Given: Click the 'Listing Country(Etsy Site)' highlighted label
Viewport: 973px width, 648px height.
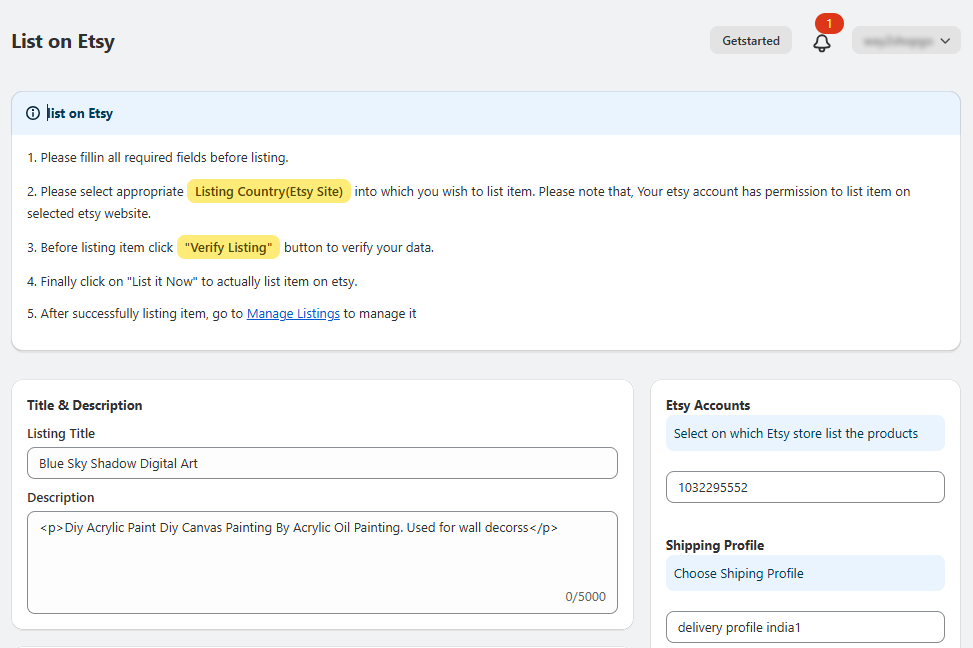Looking at the screenshot, I should (269, 191).
